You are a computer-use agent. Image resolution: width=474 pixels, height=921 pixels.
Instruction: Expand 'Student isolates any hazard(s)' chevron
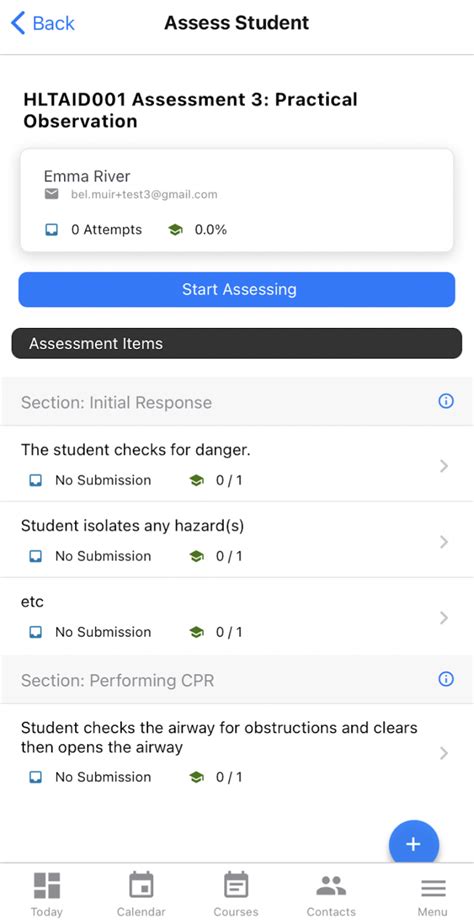[x=444, y=542]
